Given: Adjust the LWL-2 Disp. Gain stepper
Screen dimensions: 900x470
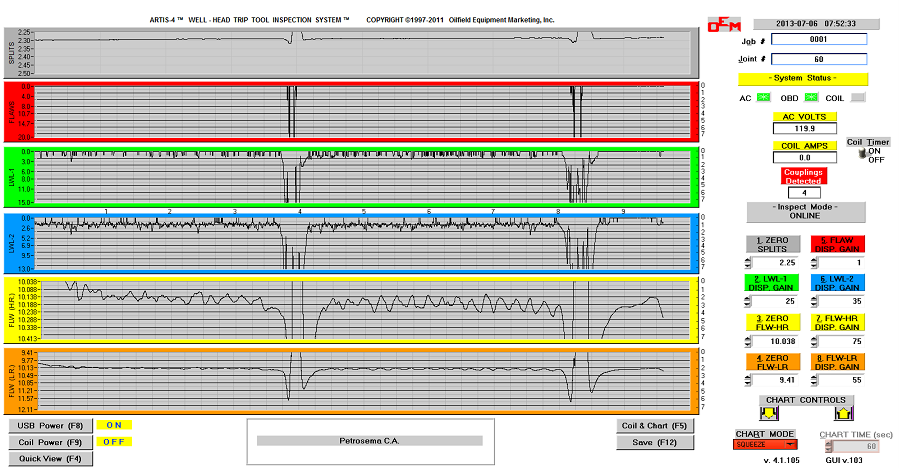Looking at the screenshot, I should coord(814,301).
